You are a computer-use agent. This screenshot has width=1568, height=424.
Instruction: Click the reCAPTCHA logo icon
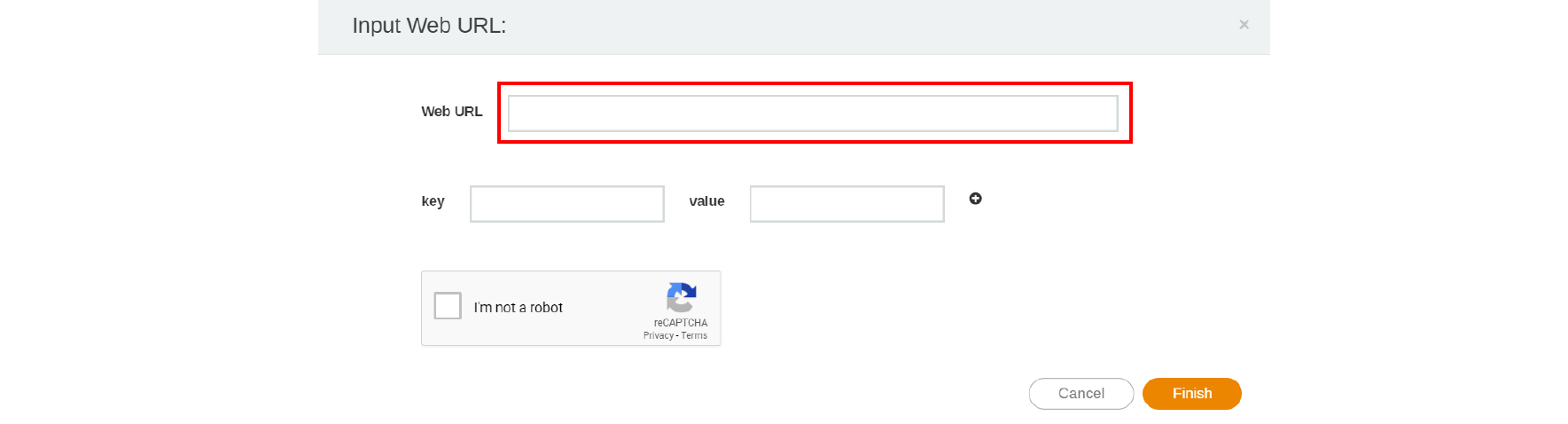click(681, 297)
